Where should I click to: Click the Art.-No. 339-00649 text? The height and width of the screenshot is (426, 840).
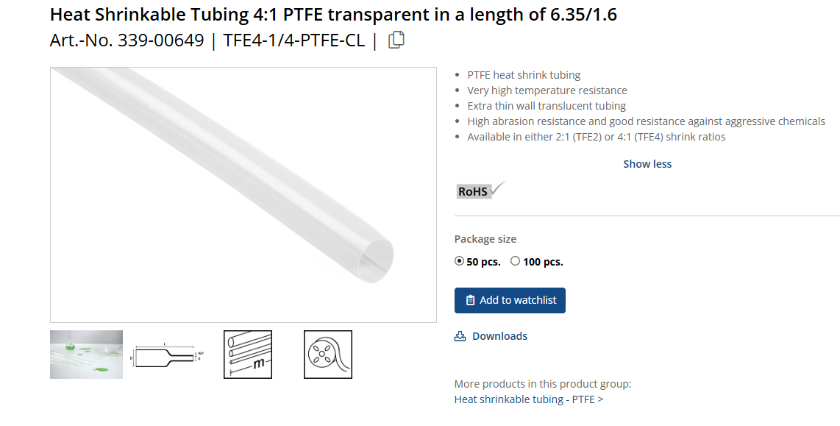(126, 41)
